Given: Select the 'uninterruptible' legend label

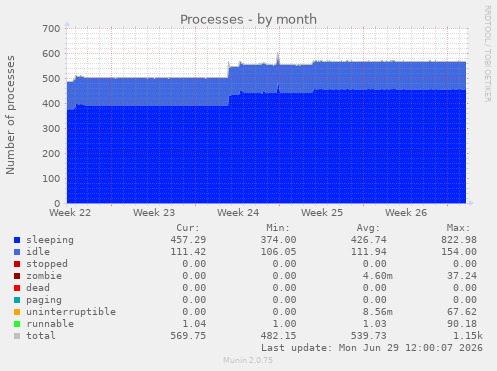Looking at the screenshot, I should tap(71, 312).
